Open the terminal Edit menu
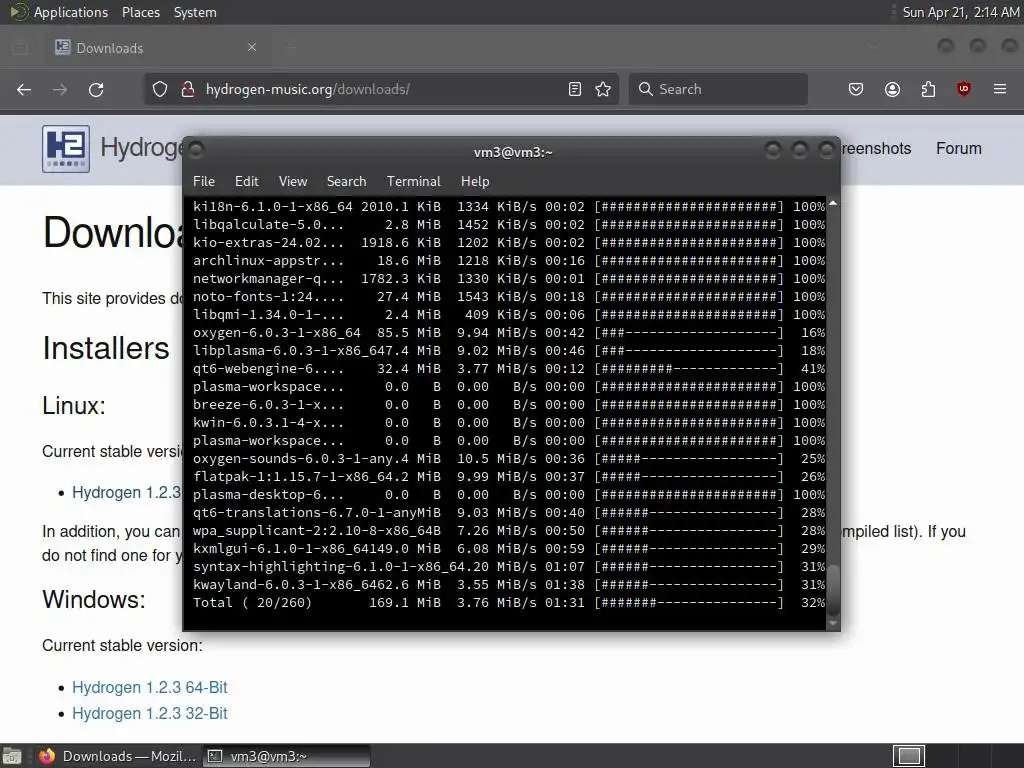The height and width of the screenshot is (768, 1024). pos(247,182)
